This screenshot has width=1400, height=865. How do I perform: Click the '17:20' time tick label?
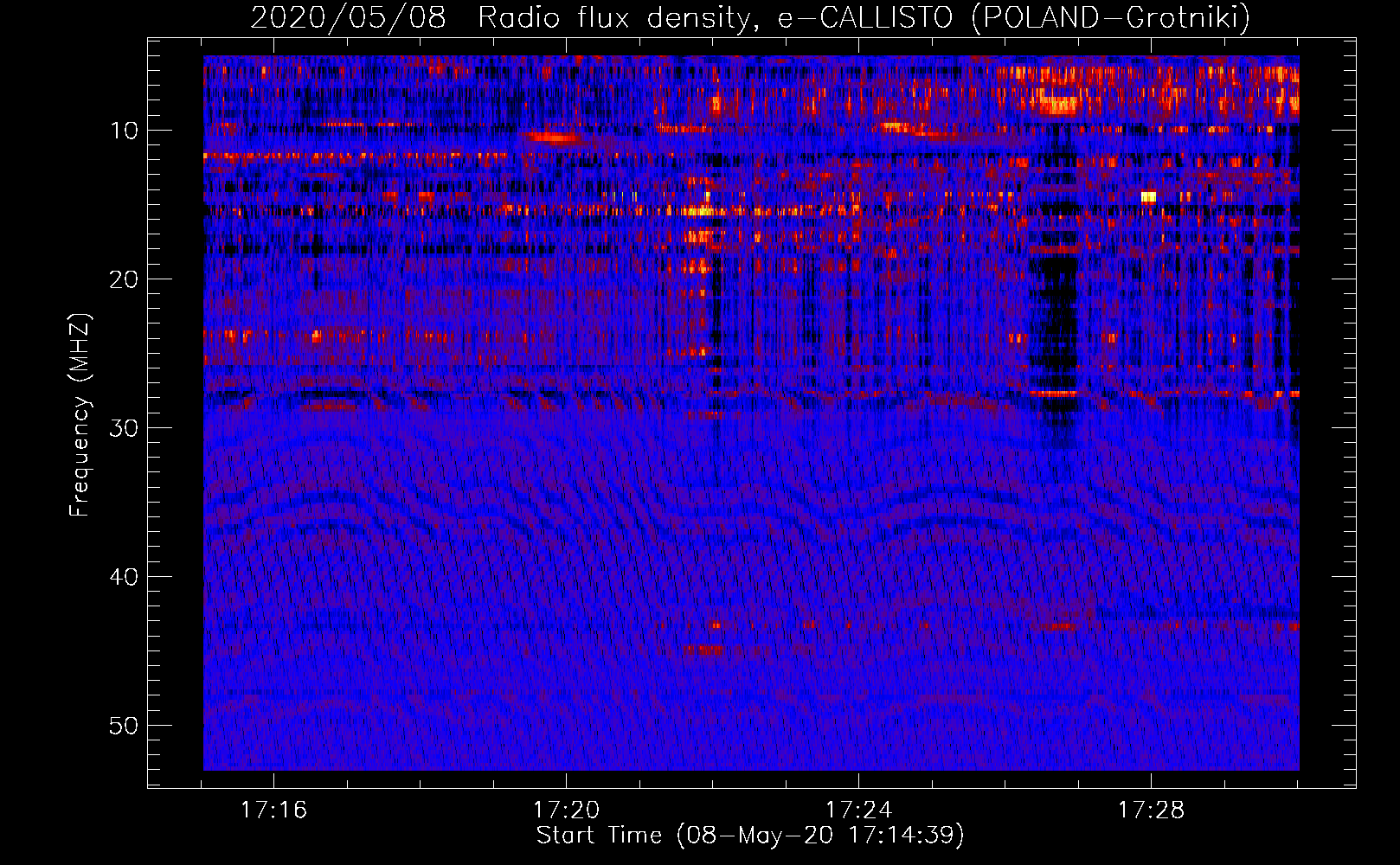(566, 811)
